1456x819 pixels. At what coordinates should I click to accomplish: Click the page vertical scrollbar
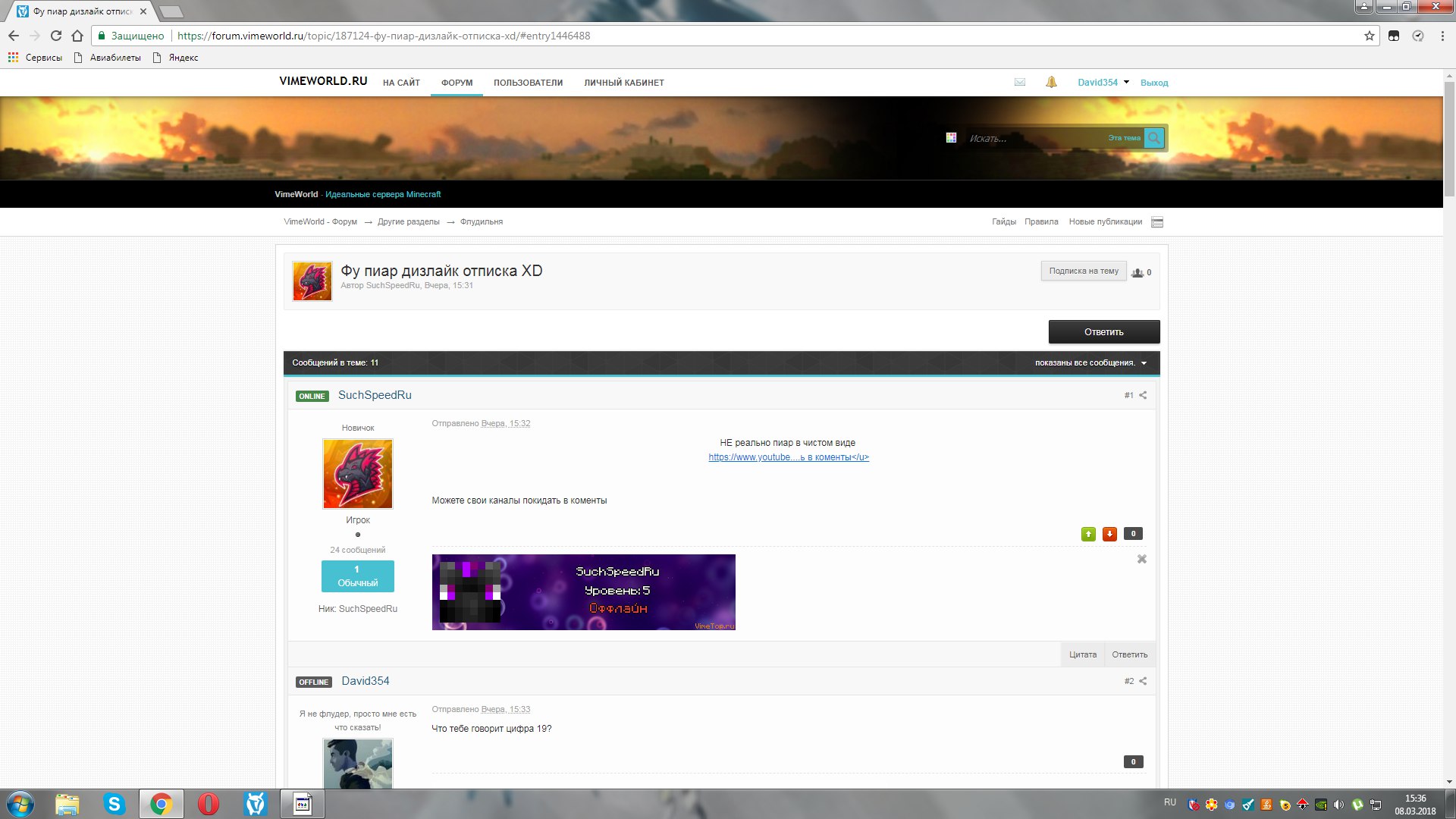point(1449,138)
